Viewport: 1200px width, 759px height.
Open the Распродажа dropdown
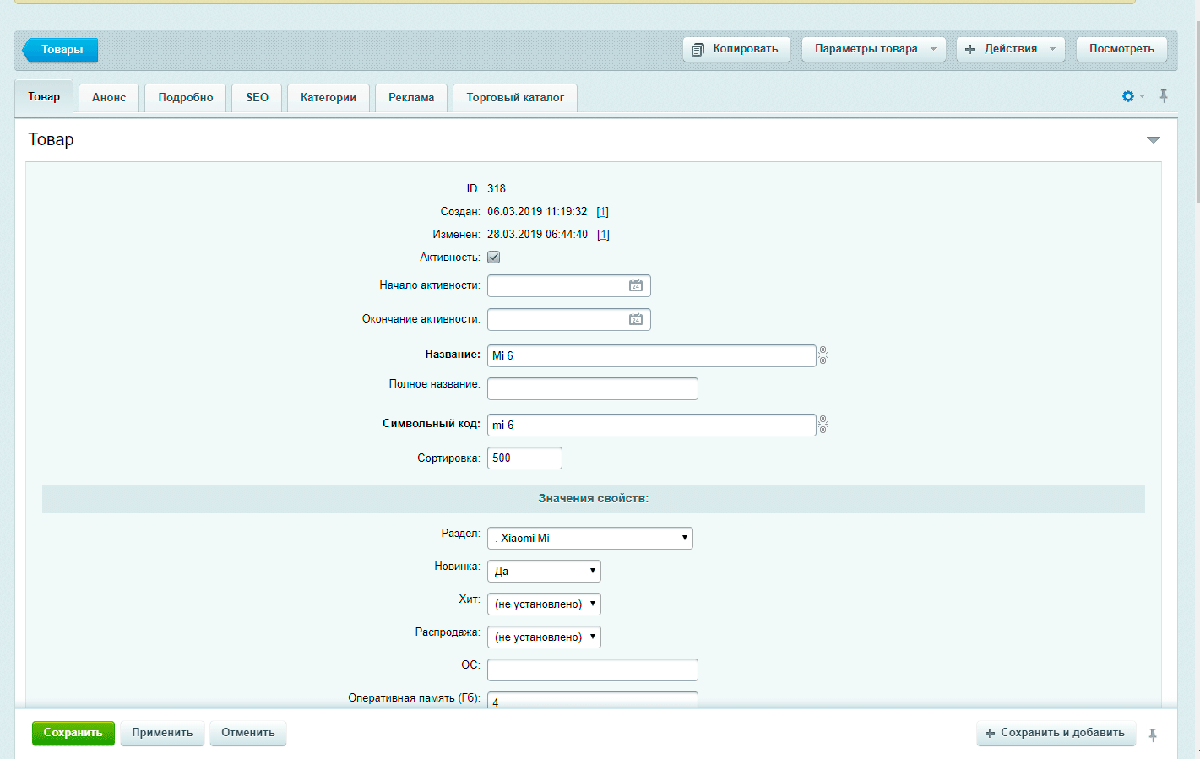(x=544, y=637)
